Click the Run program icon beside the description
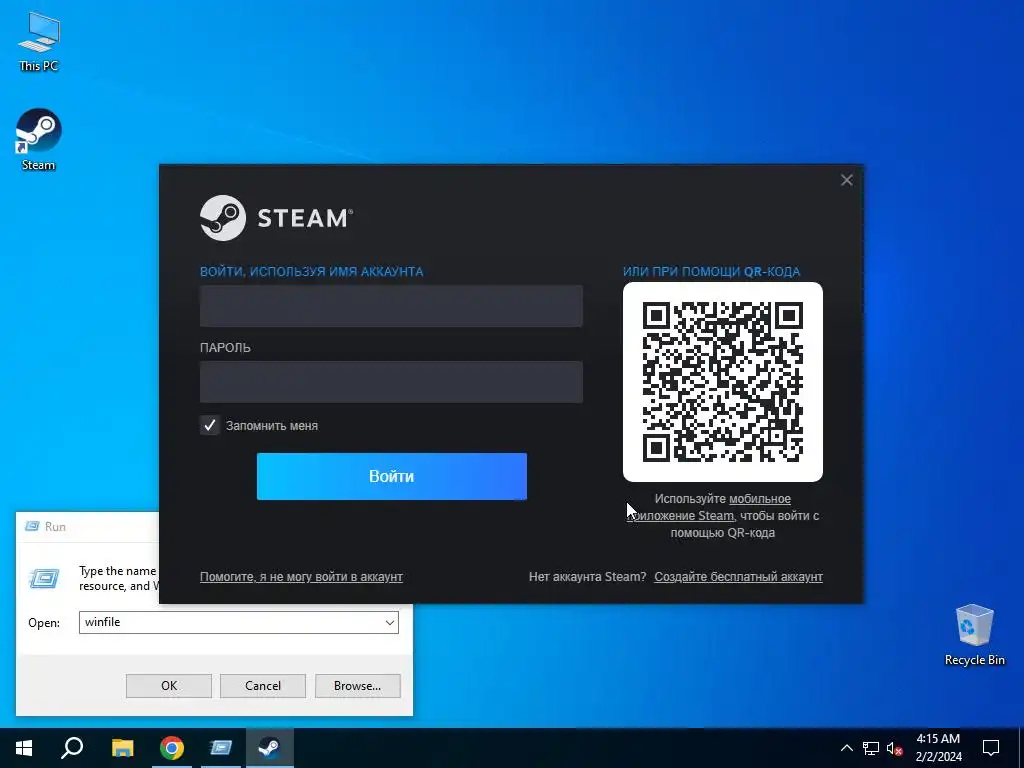Screen dimensions: 1024x768 click(44, 578)
